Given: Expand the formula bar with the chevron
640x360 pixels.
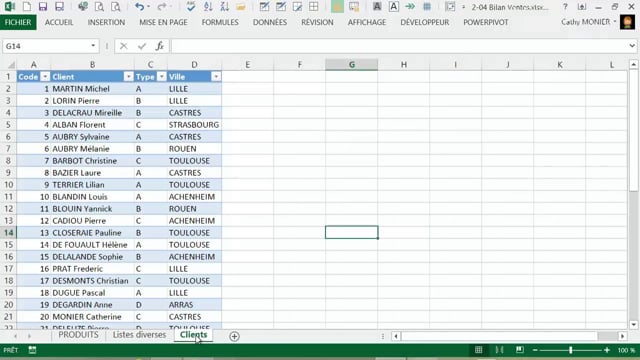Looking at the screenshot, I should (632, 46).
